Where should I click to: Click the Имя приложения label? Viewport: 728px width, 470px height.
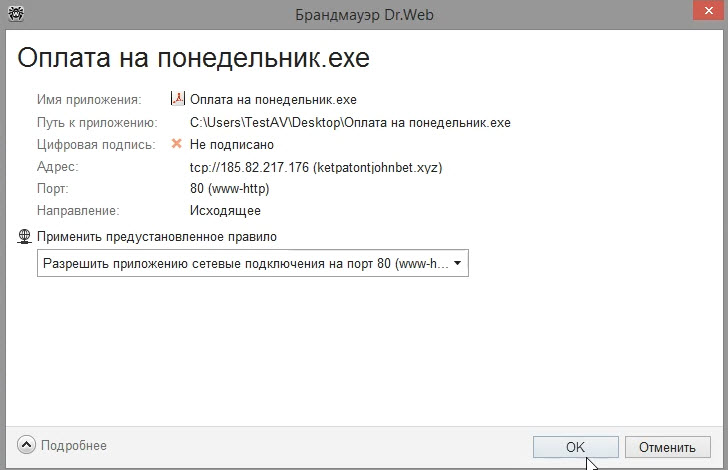coord(89,99)
